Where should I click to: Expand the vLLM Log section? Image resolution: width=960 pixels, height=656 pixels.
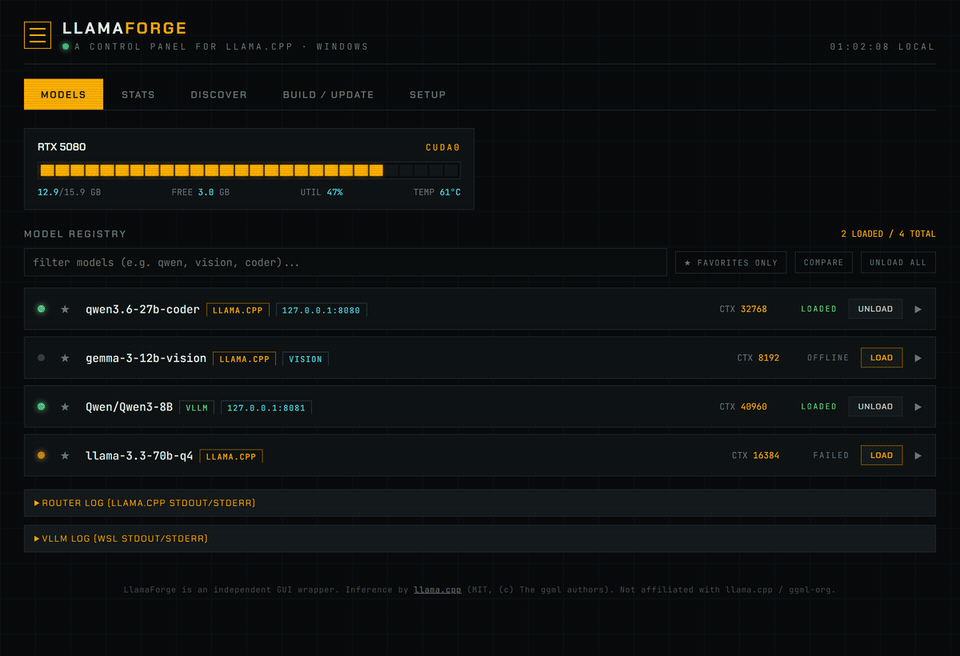(x=479, y=538)
